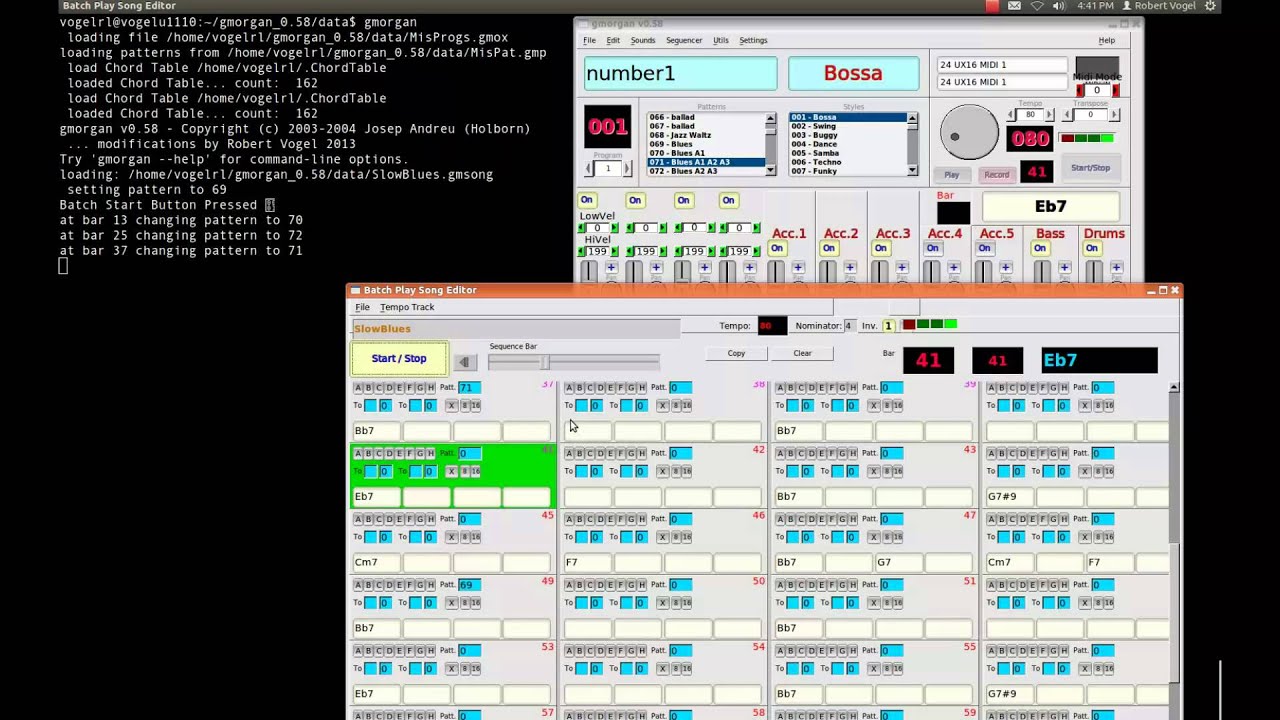Open File menu in gmorgan window

pyautogui.click(x=589, y=40)
